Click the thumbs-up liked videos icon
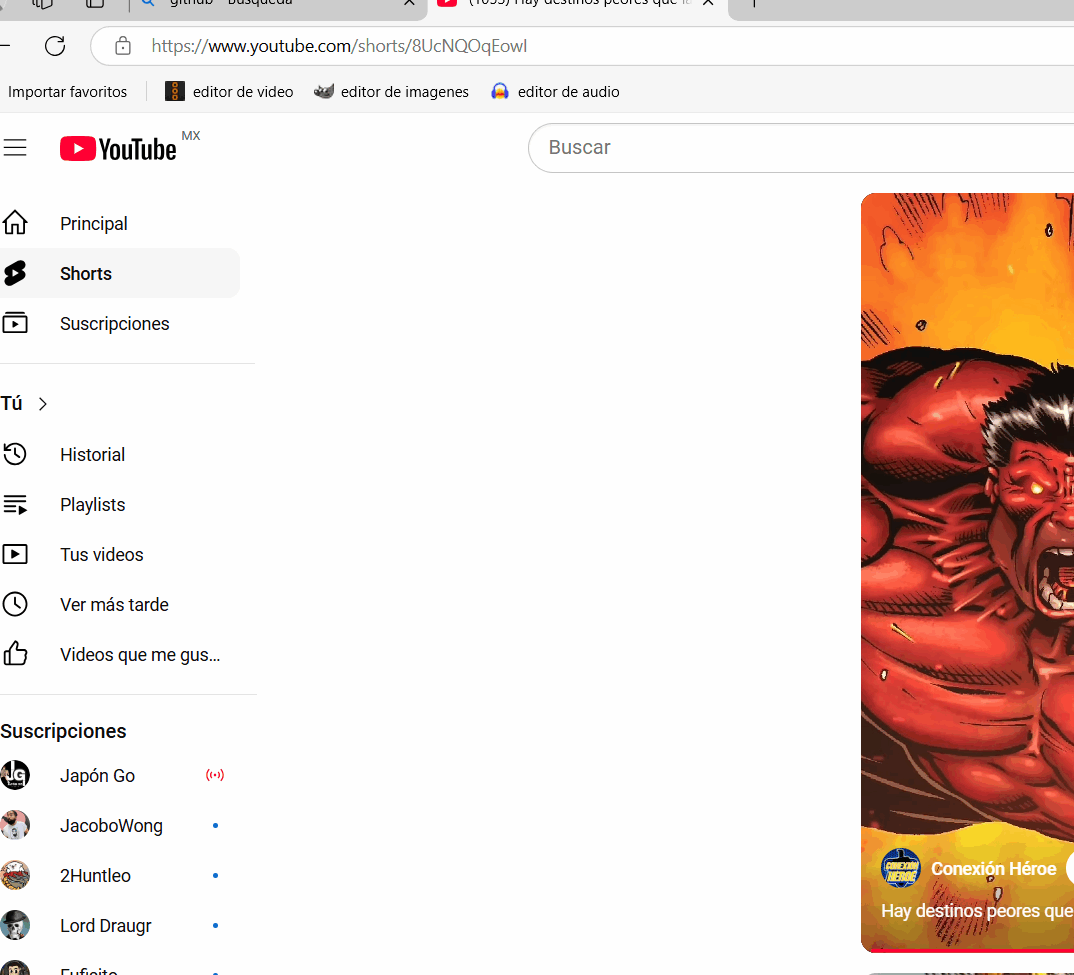The height and width of the screenshot is (975, 1074). coord(15,654)
